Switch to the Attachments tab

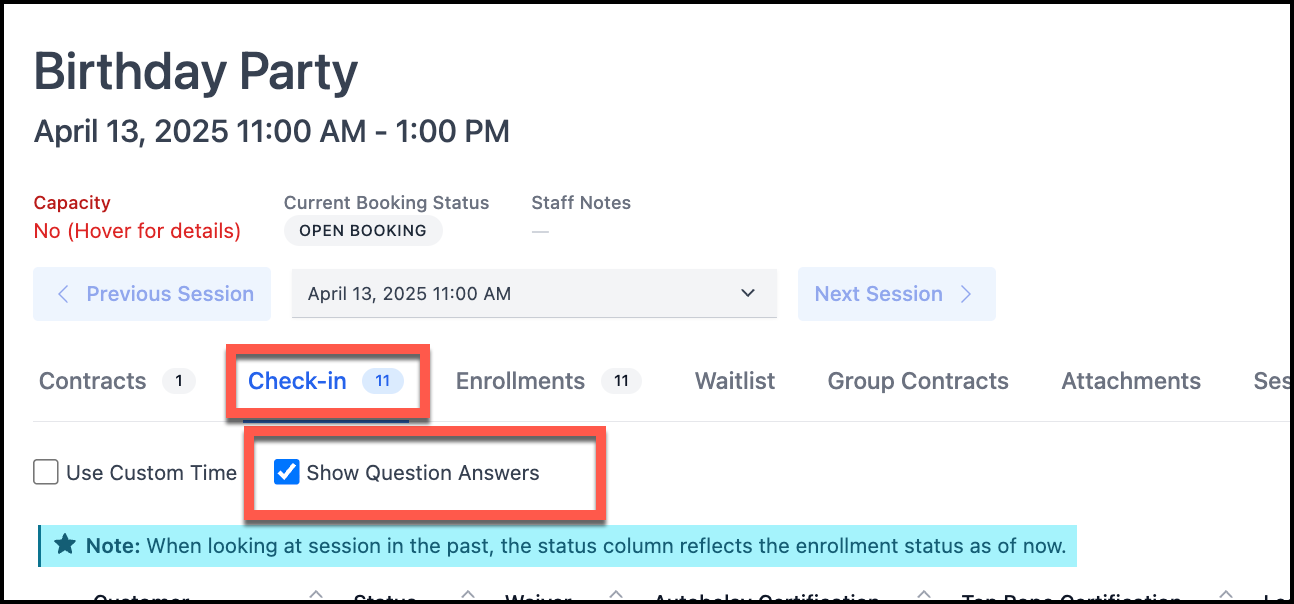point(1131,381)
